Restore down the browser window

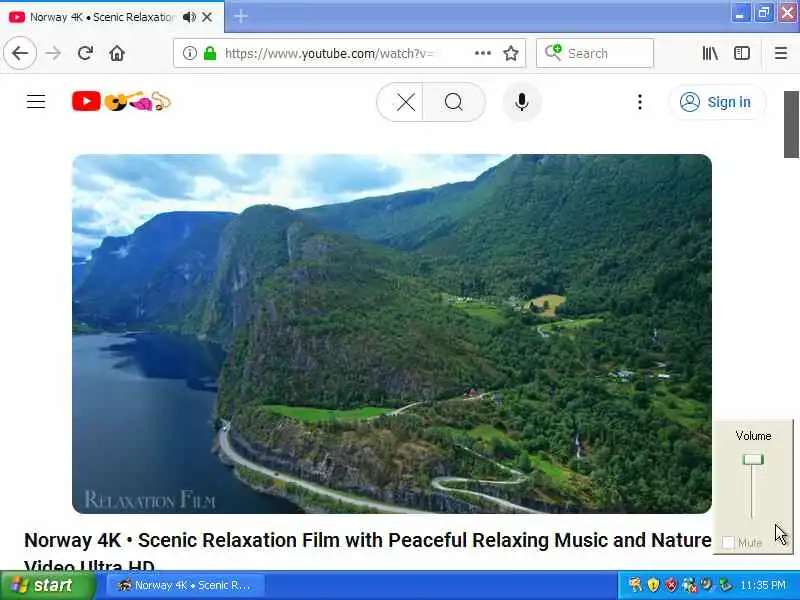click(764, 13)
